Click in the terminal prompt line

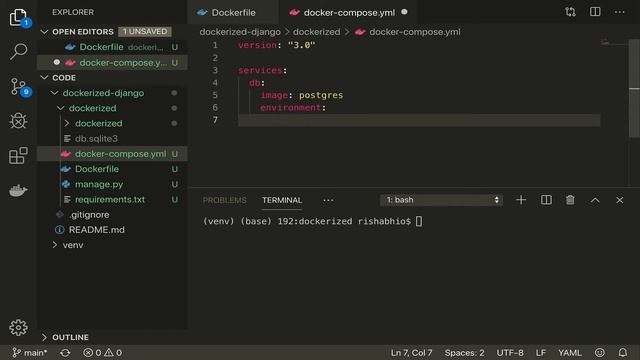click(x=313, y=221)
